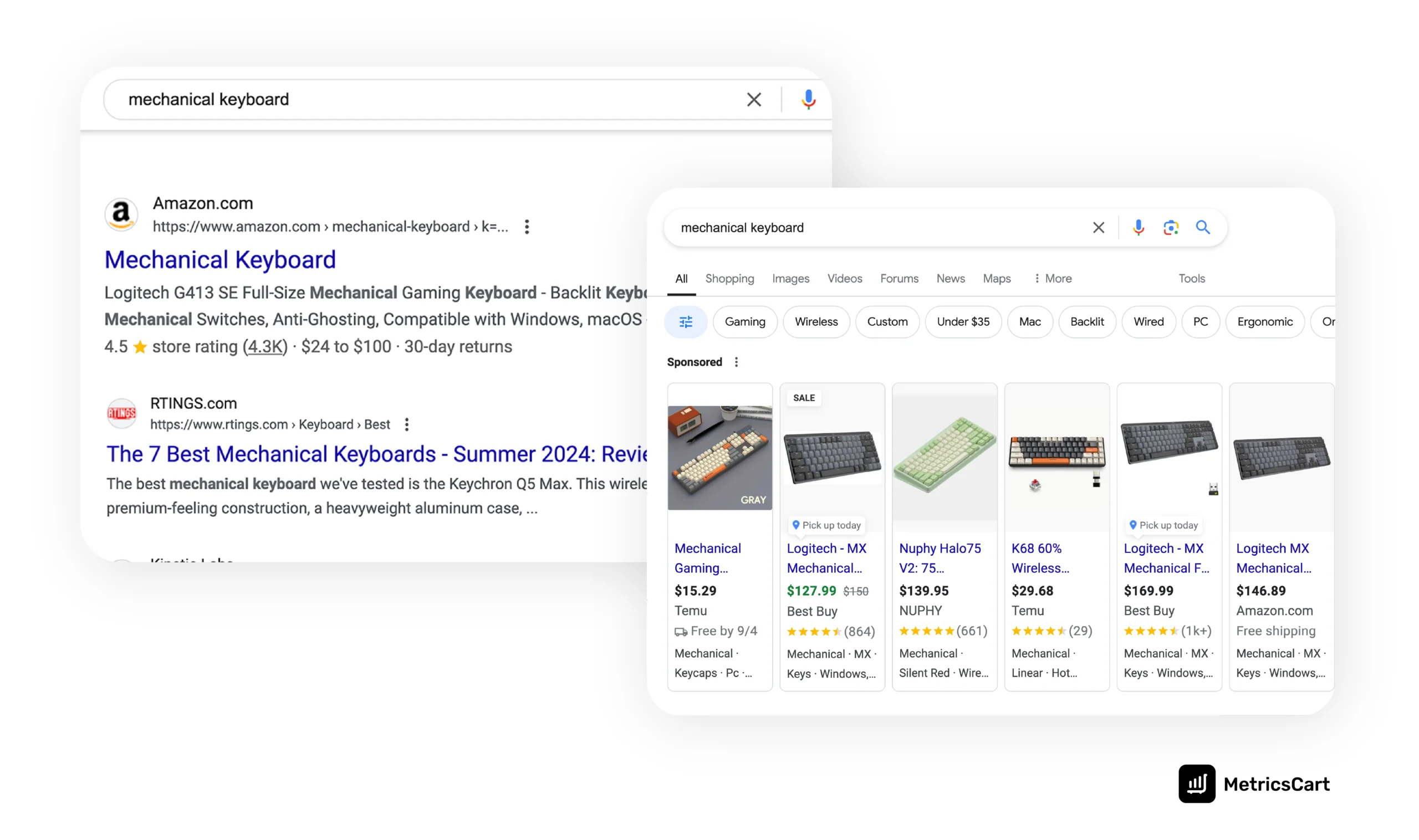Click the Amazon logo favicon
The height and width of the screenshot is (840, 1419).
coord(121,214)
